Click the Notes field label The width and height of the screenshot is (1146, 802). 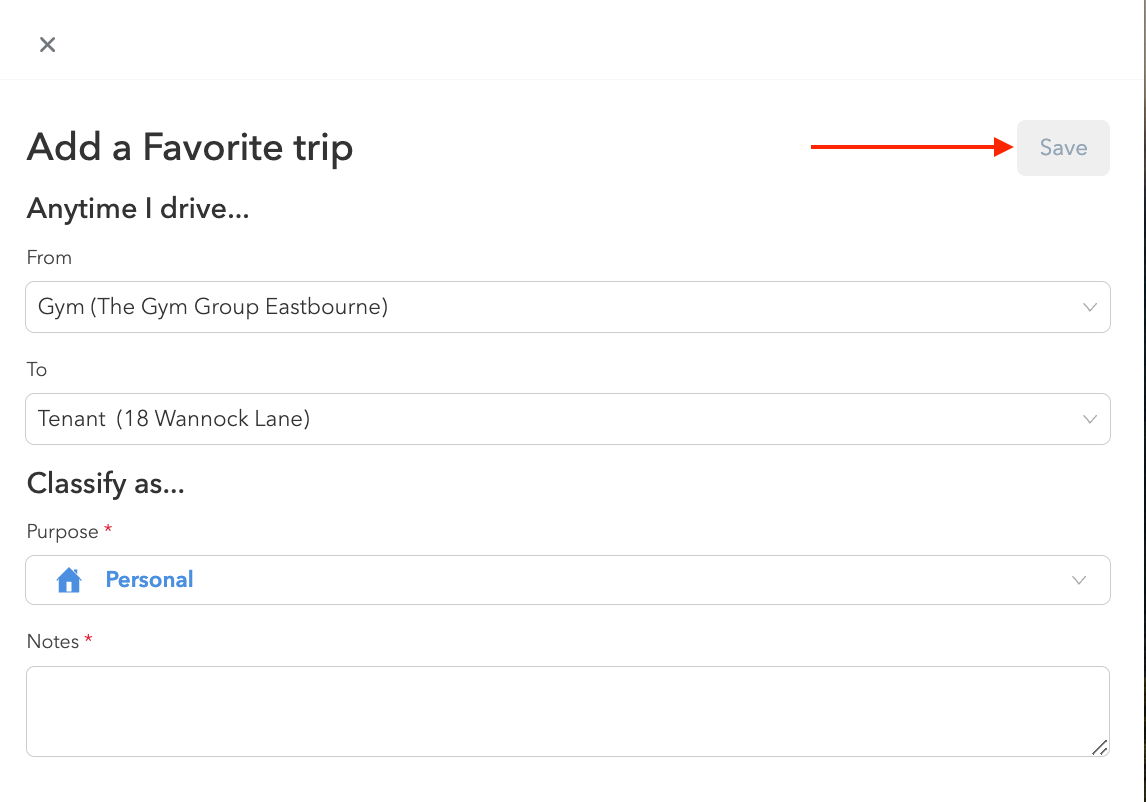[x=53, y=642]
